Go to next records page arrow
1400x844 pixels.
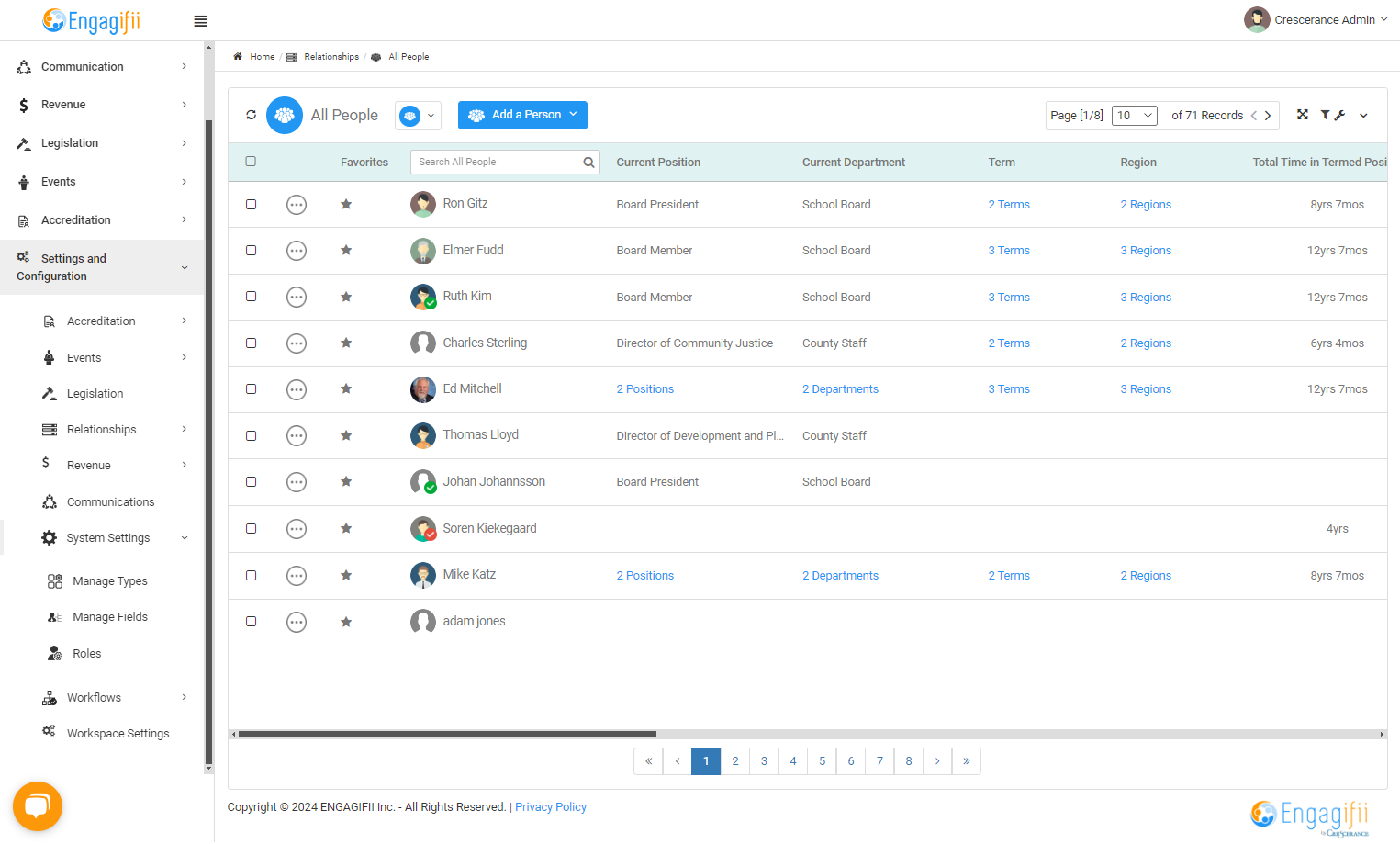[x=1268, y=116]
